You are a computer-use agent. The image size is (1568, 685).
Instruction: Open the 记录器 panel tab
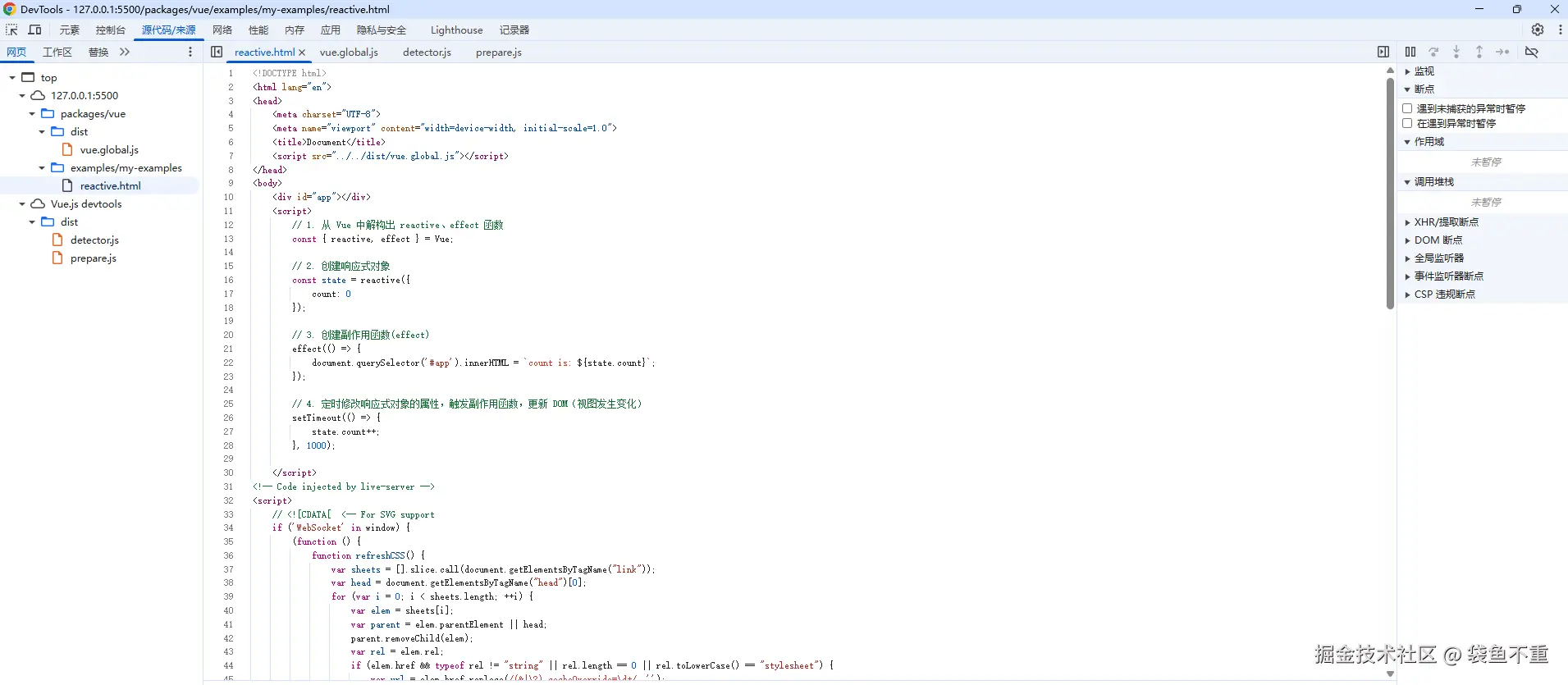tap(514, 30)
